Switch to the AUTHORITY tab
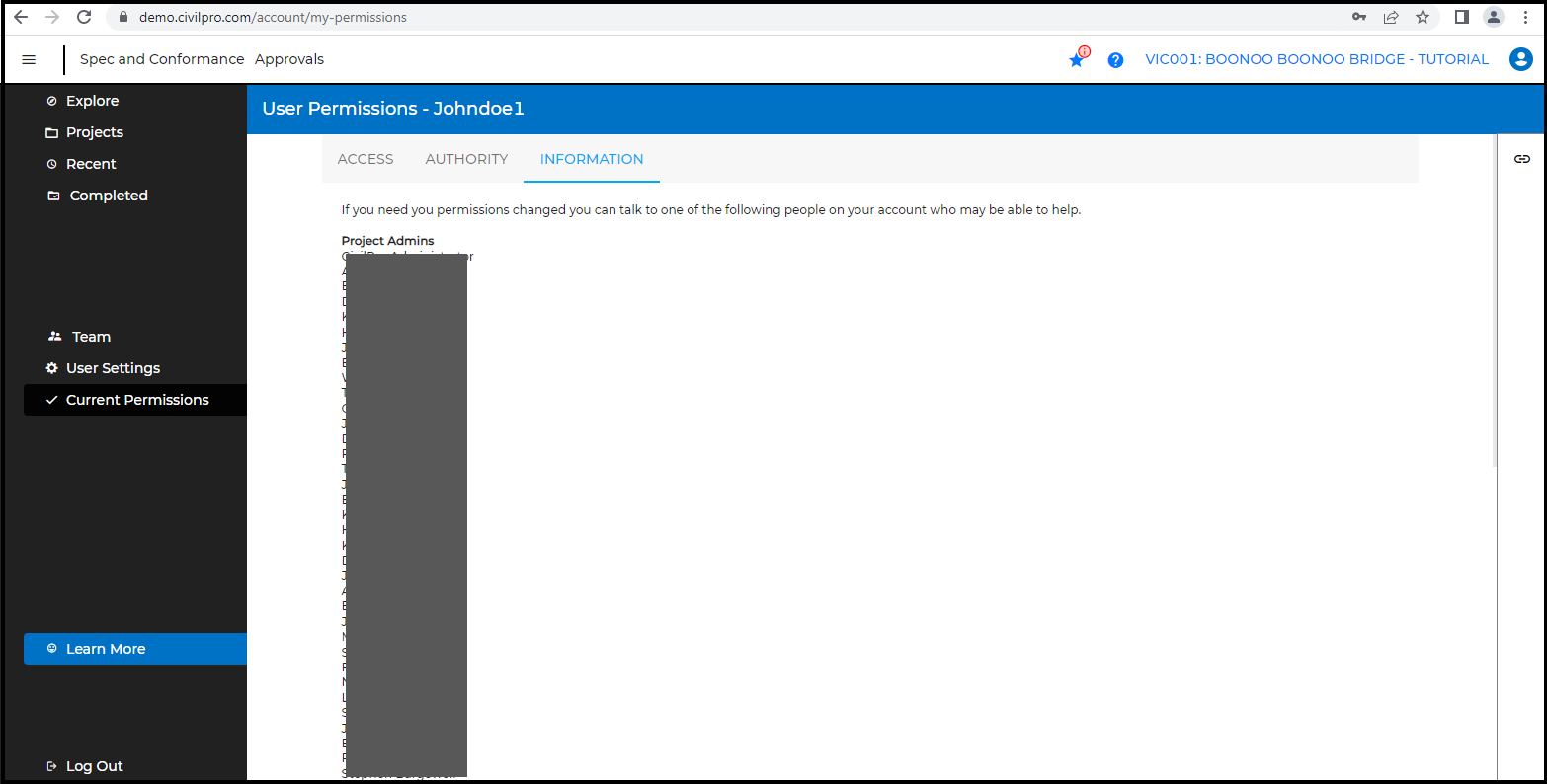This screenshot has width=1547, height=784. coord(466,159)
